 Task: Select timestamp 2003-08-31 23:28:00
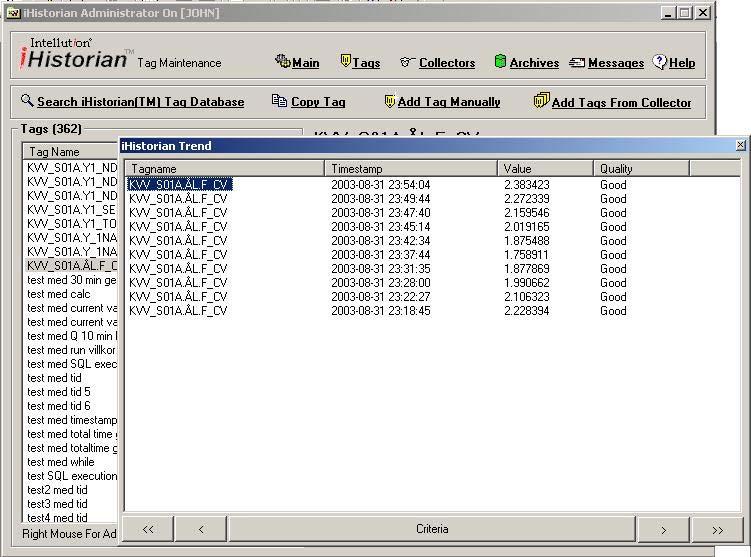[381, 283]
